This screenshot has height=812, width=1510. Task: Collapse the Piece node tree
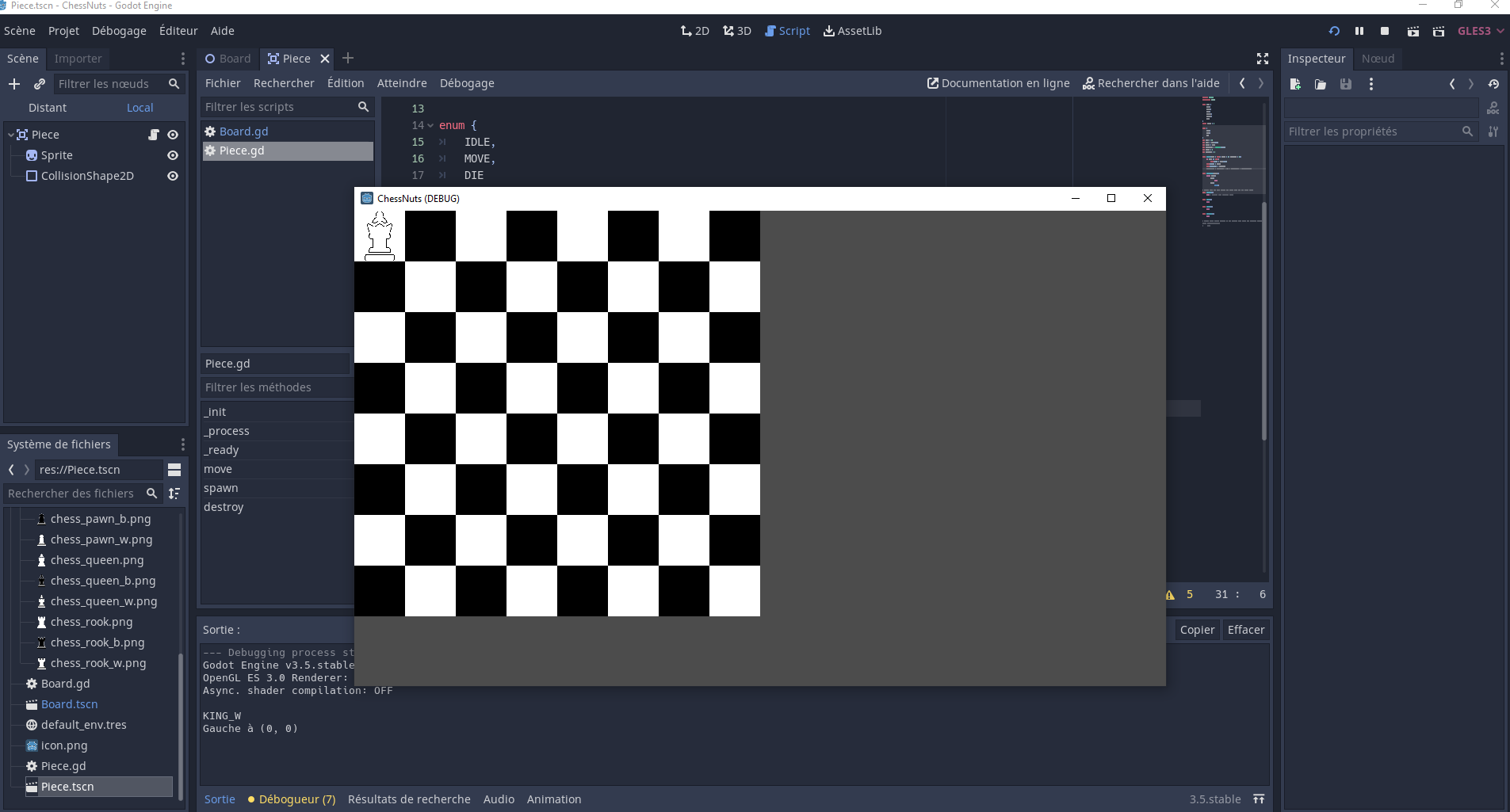click(x=11, y=135)
